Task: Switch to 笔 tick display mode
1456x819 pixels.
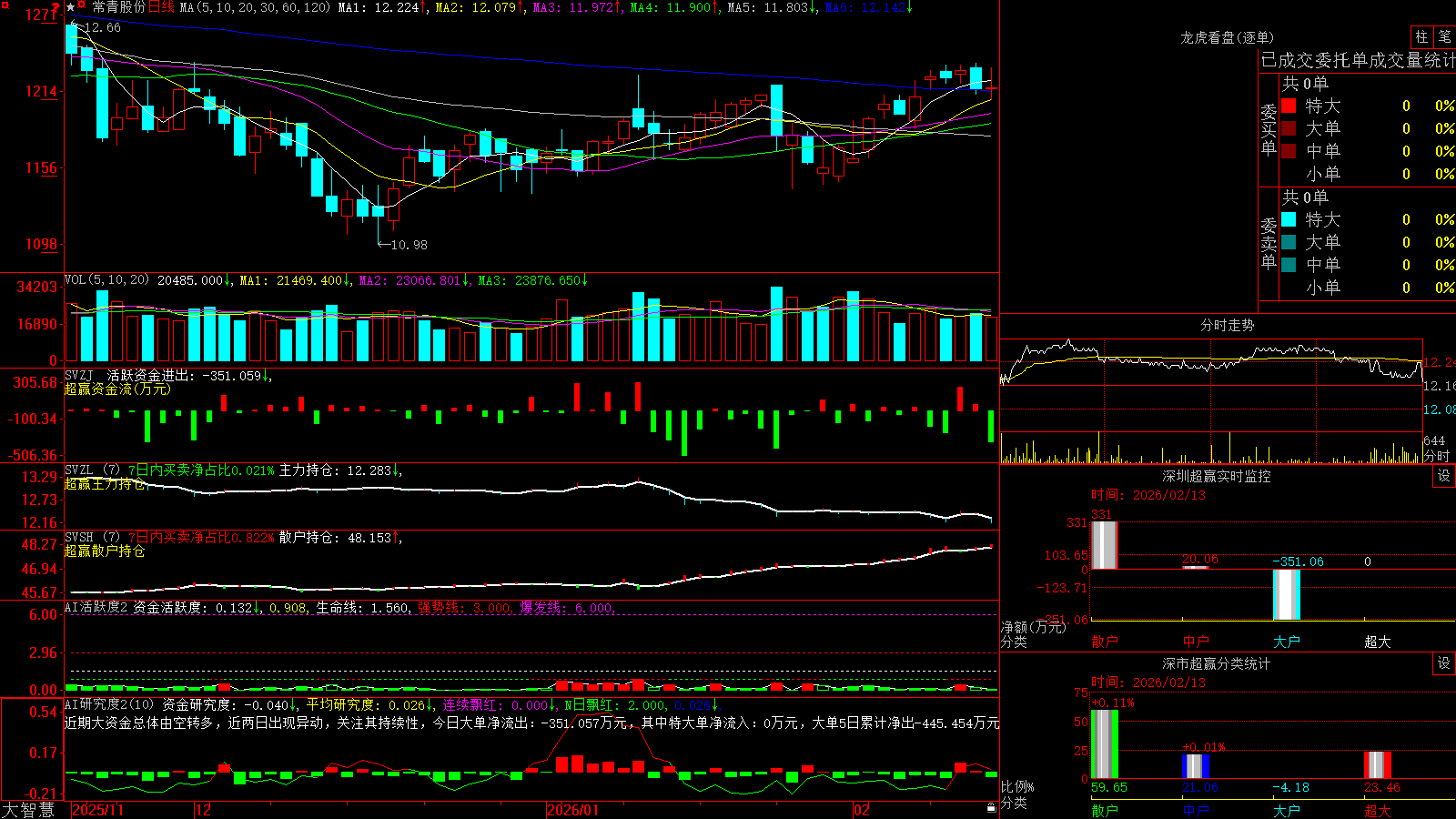Action: pyautogui.click(x=1445, y=36)
